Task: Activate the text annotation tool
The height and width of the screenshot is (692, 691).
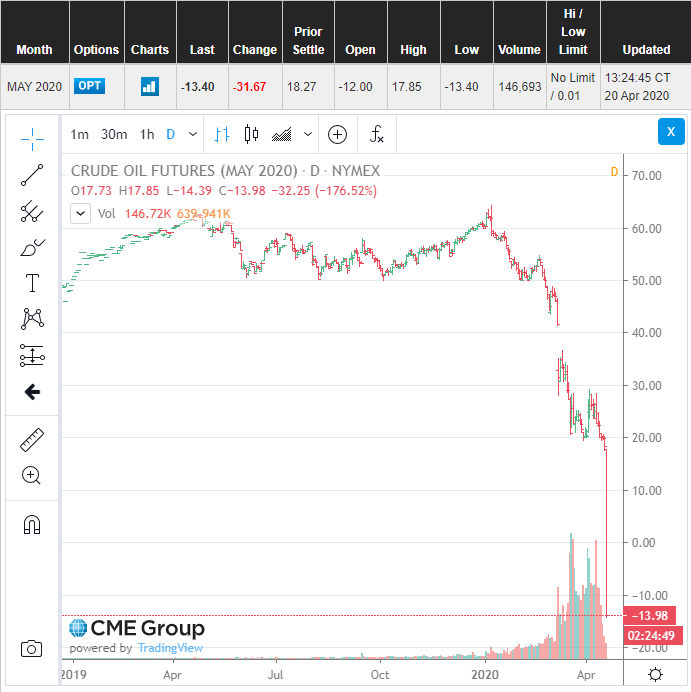Action: pos(32,283)
